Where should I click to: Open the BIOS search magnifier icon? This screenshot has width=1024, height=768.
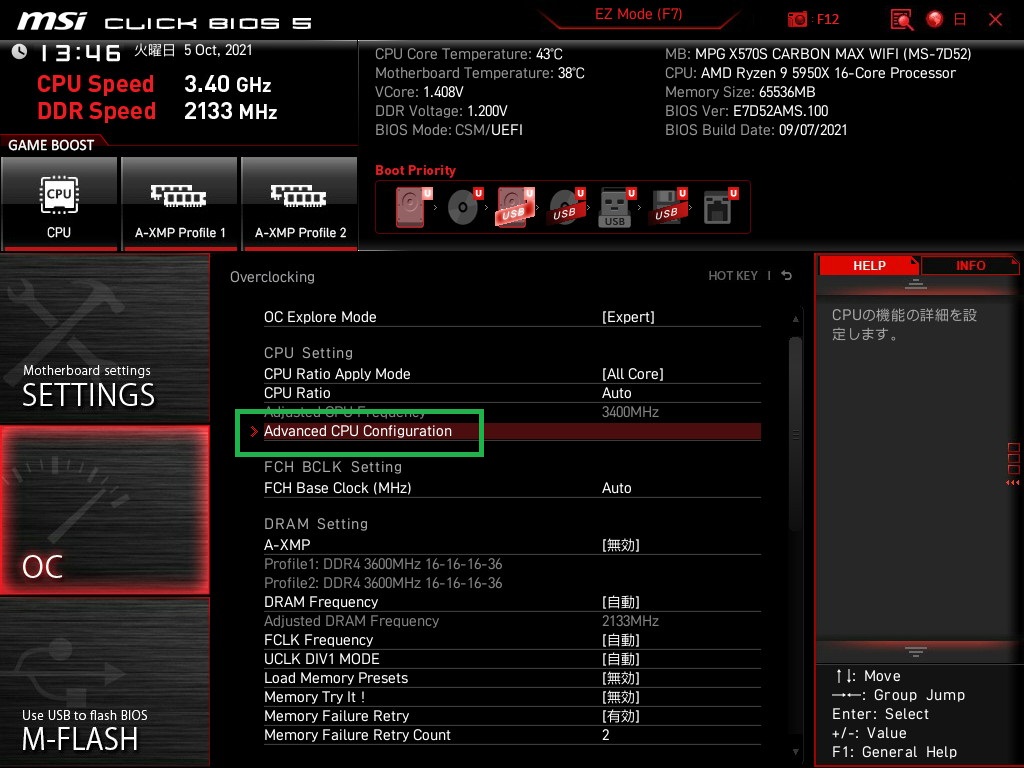tap(902, 19)
